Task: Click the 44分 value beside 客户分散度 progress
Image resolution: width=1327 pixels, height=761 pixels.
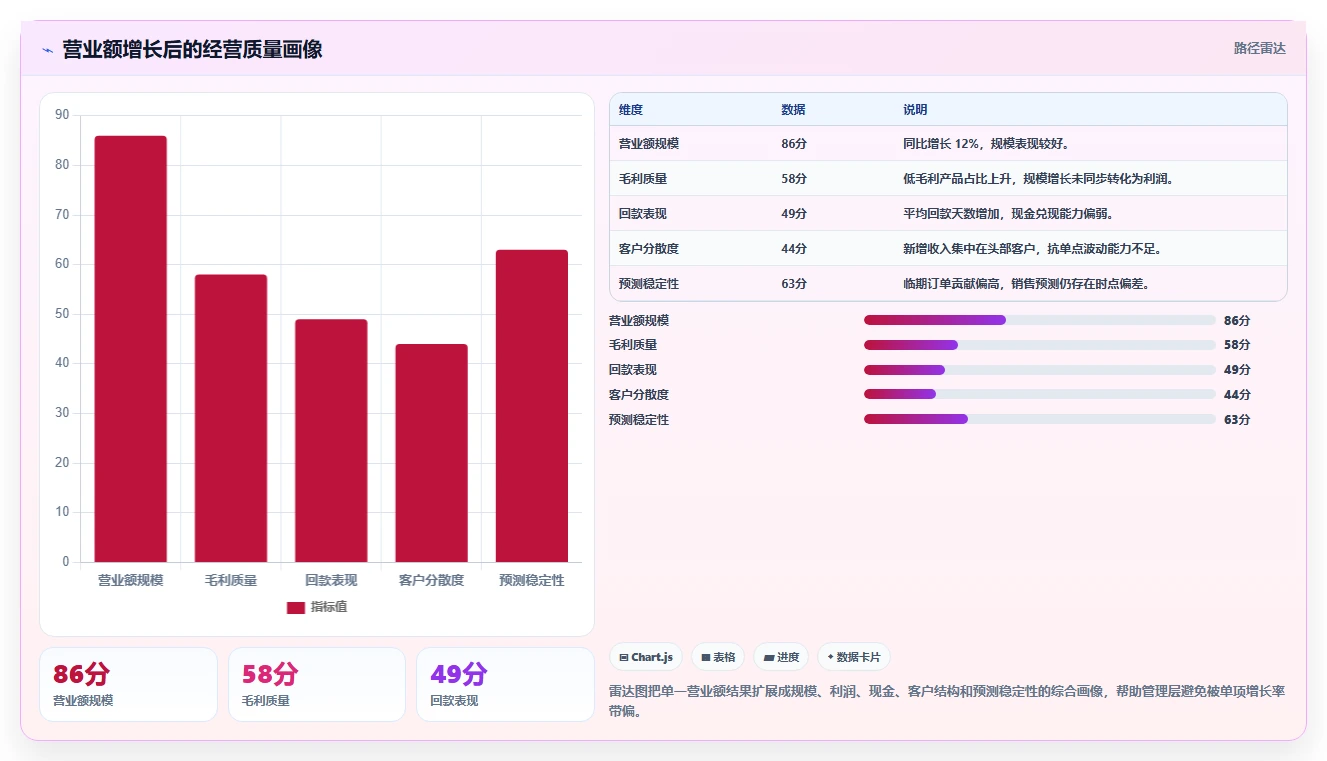Action: 1237,395
